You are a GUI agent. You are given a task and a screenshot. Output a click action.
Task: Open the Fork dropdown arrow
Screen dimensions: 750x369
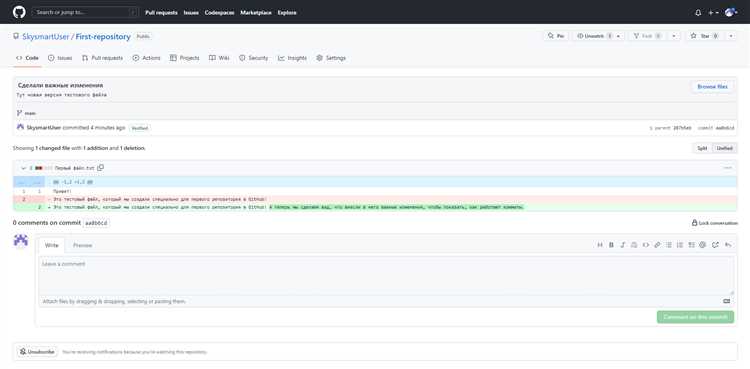tap(674, 36)
